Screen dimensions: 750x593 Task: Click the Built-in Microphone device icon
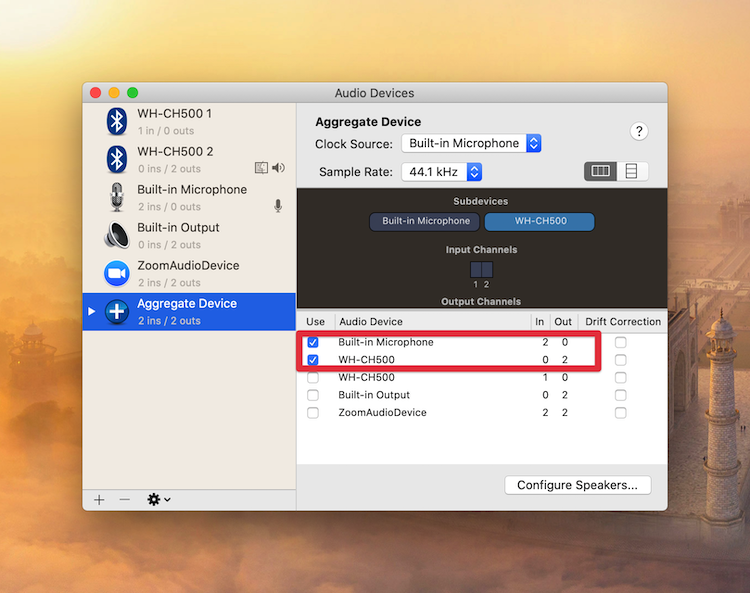pyautogui.click(x=117, y=197)
